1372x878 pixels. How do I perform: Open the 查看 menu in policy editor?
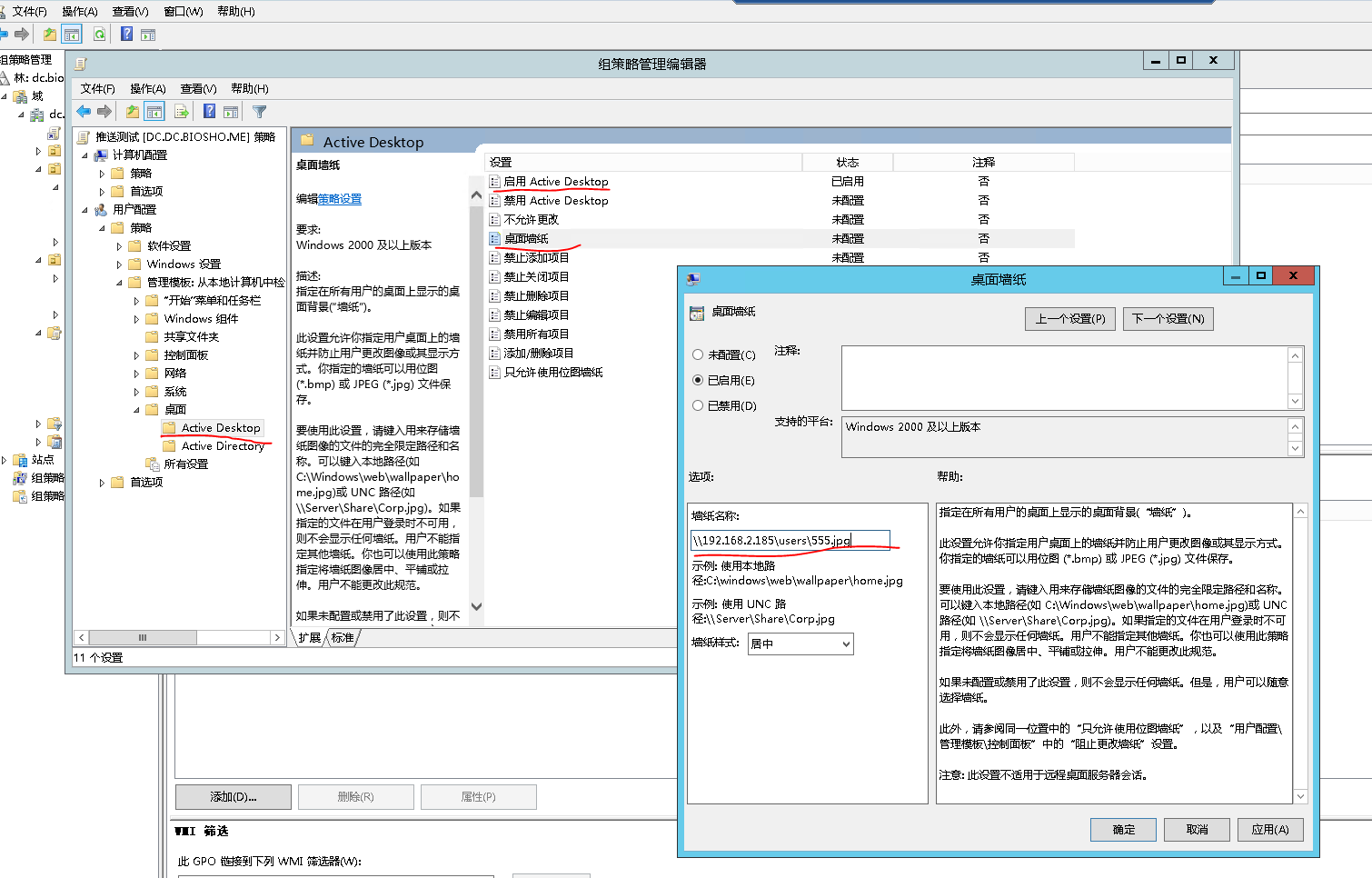click(x=198, y=89)
